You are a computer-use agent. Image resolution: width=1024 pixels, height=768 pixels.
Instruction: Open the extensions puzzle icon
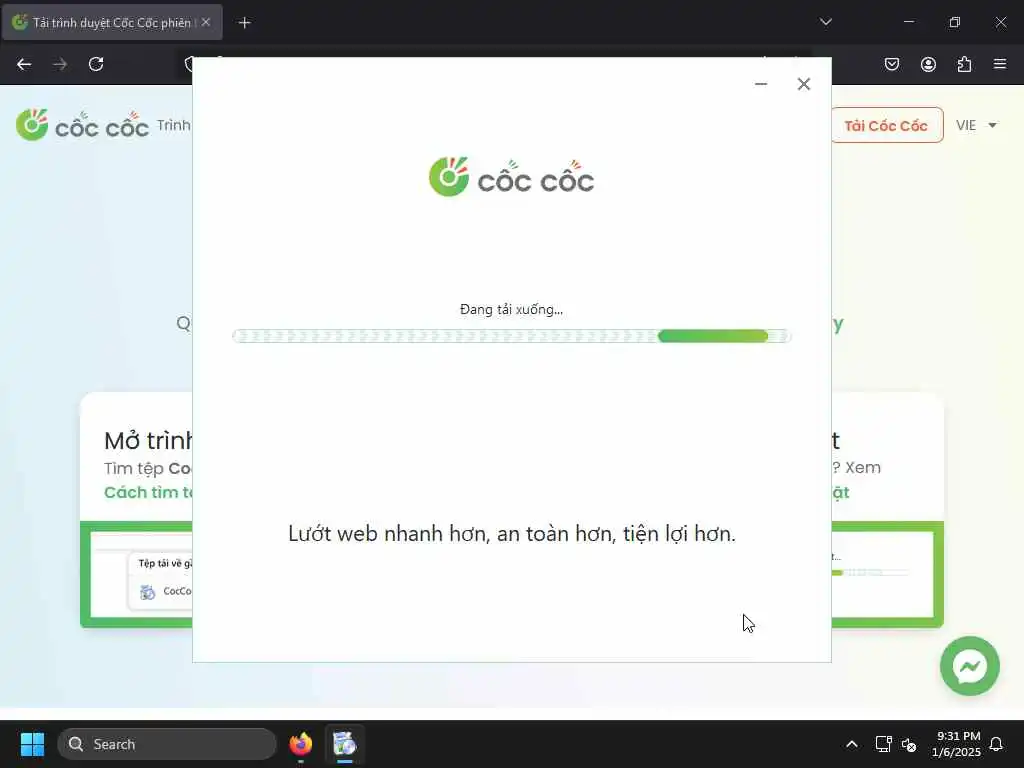click(x=964, y=64)
